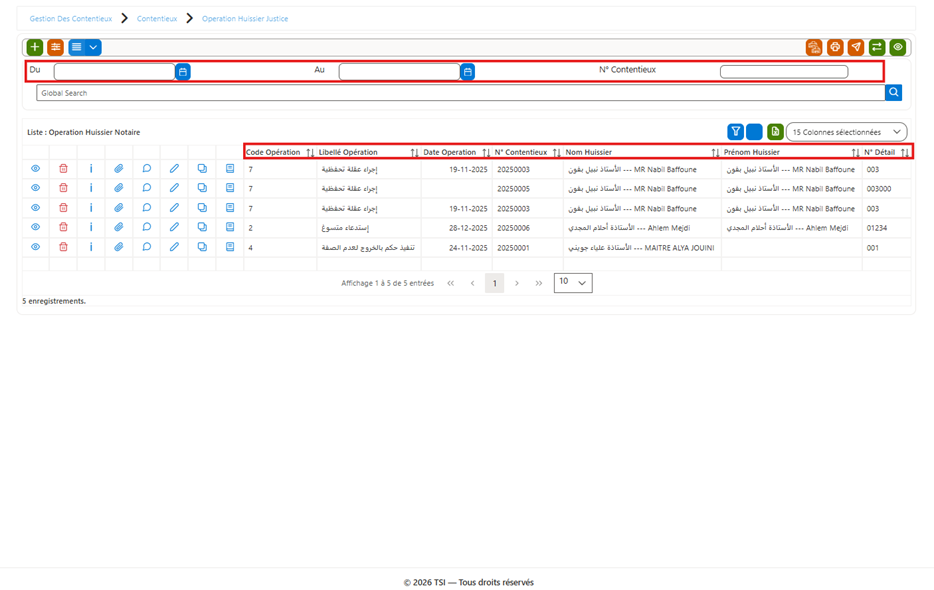Duplicate row 20250001 with copy icon
The height and width of the screenshot is (590, 934).
pyautogui.click(x=202, y=247)
